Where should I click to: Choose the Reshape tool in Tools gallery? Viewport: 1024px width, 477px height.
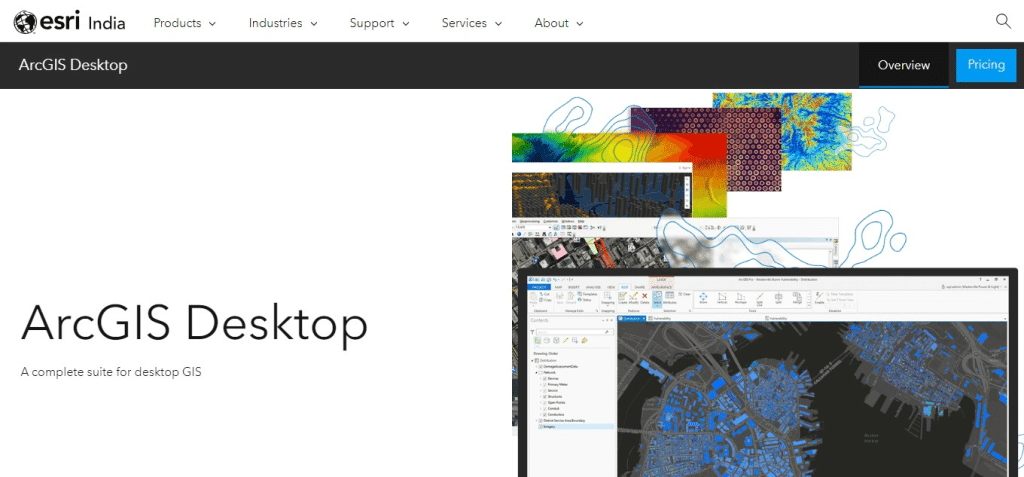(x=741, y=298)
